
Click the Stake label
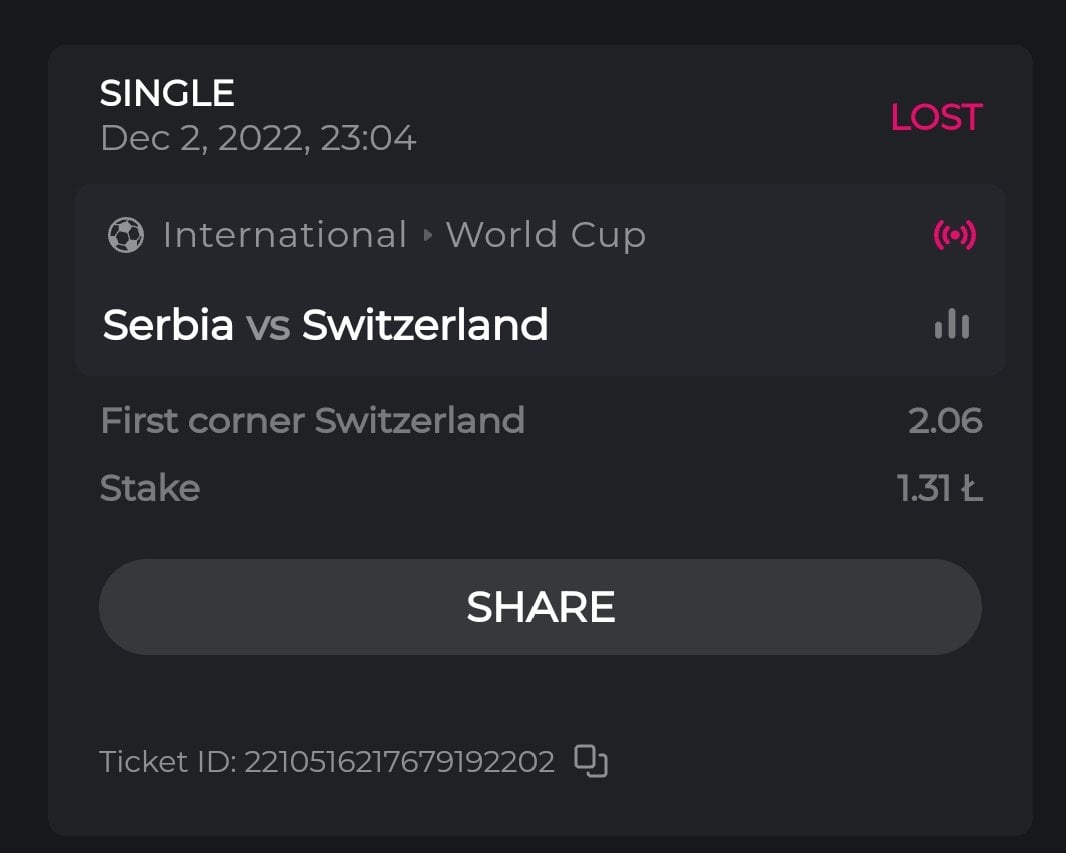click(150, 488)
